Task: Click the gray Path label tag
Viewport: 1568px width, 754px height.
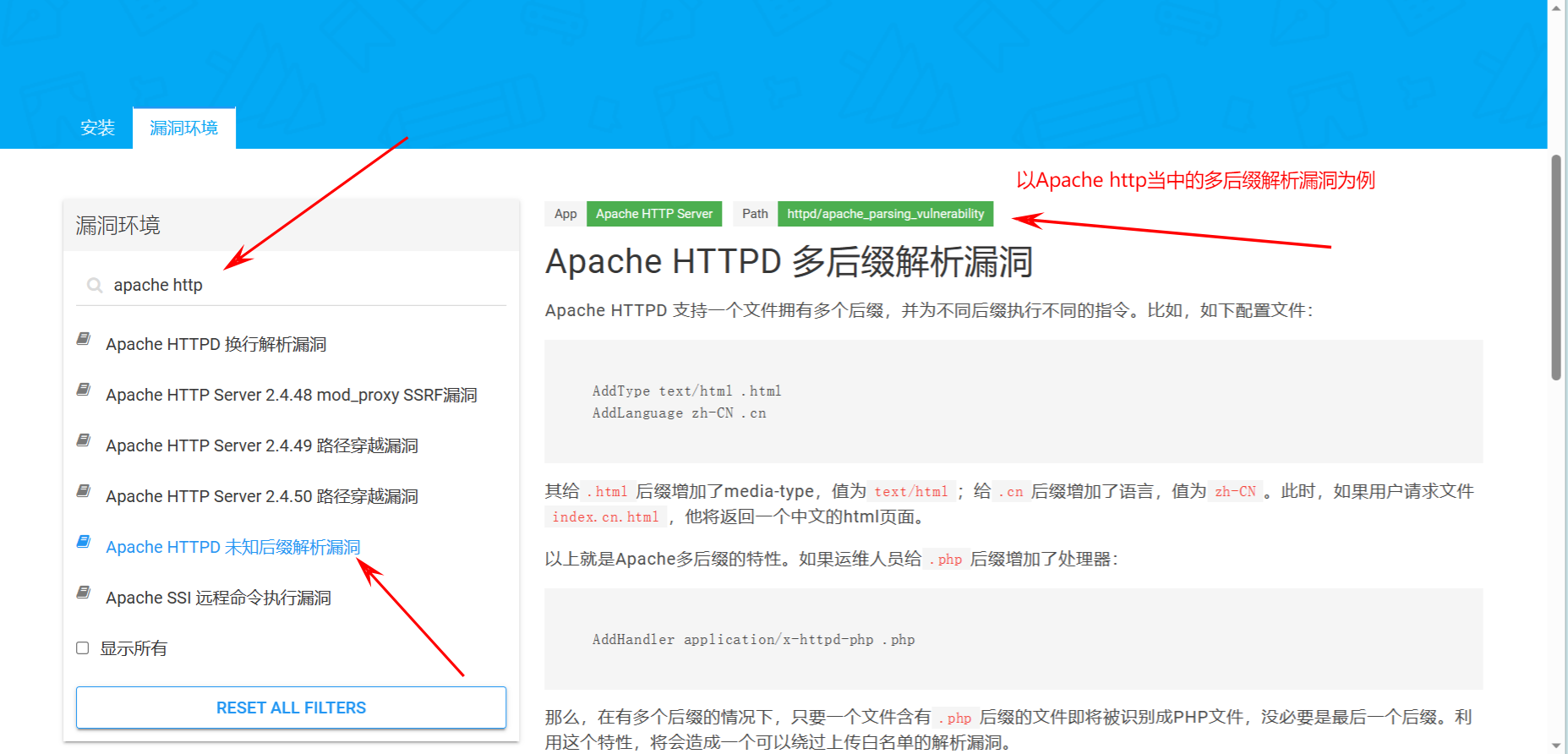Action: [x=755, y=214]
